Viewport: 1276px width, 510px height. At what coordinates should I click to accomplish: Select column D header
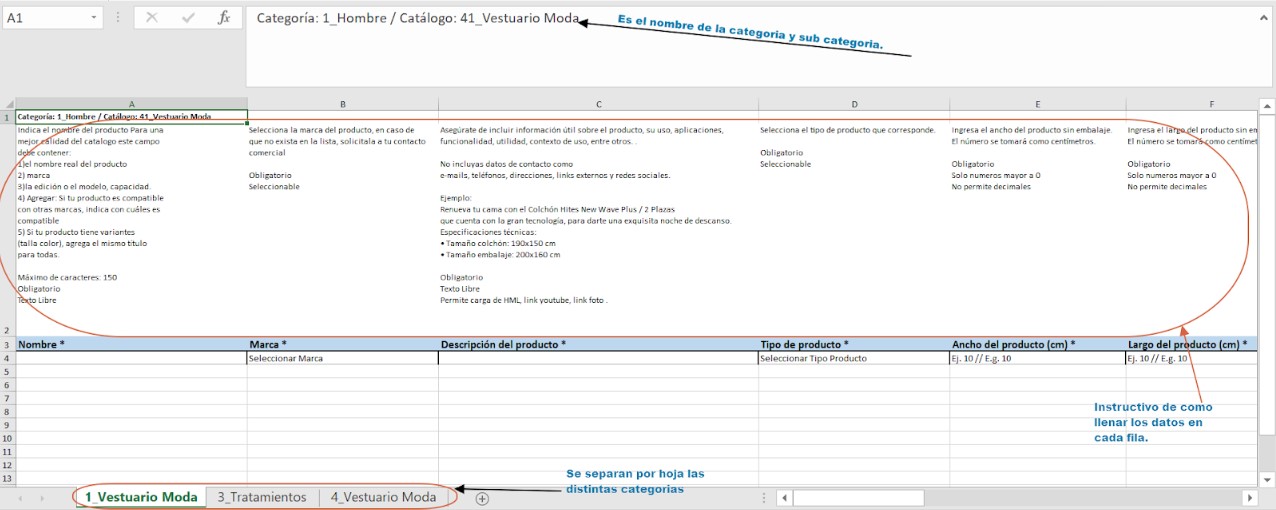[x=854, y=104]
